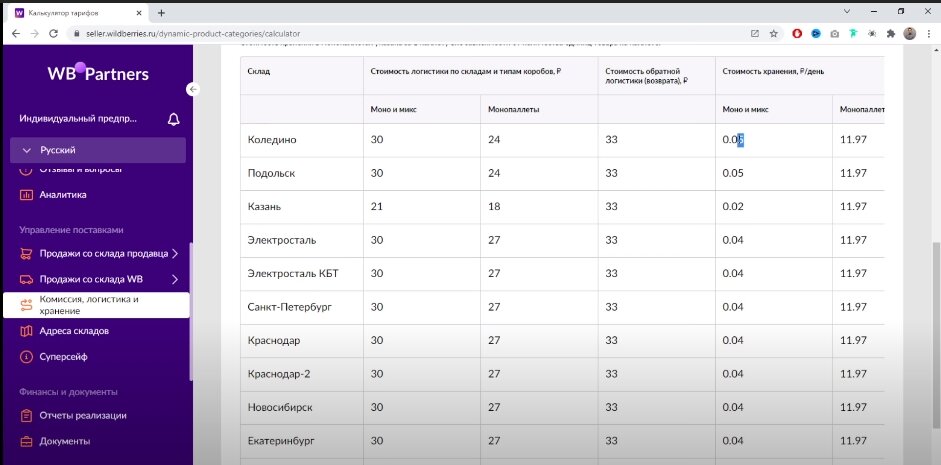
Task: Bookmark this page with star icon
Action: 774,34
